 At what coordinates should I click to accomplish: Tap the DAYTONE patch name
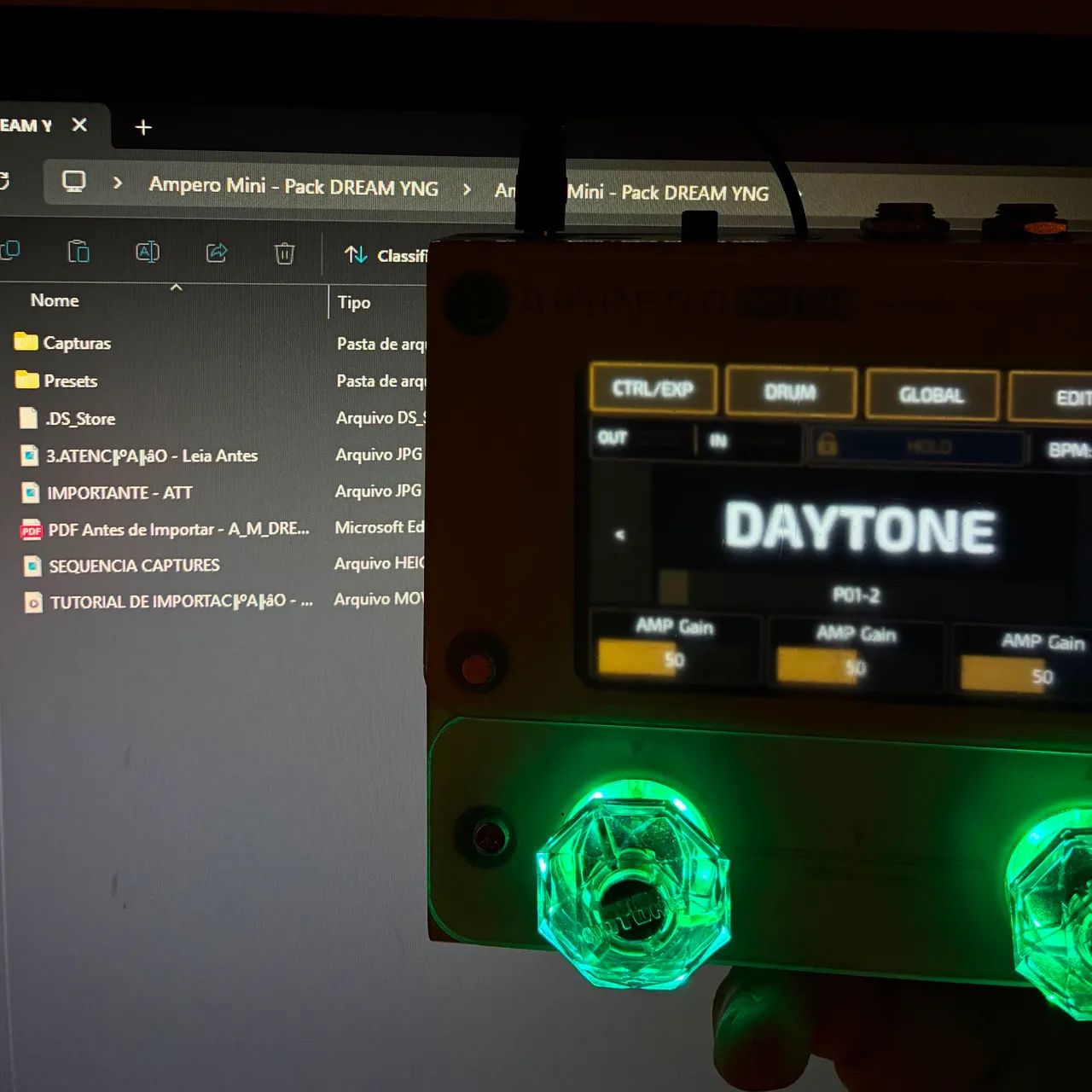point(860,526)
